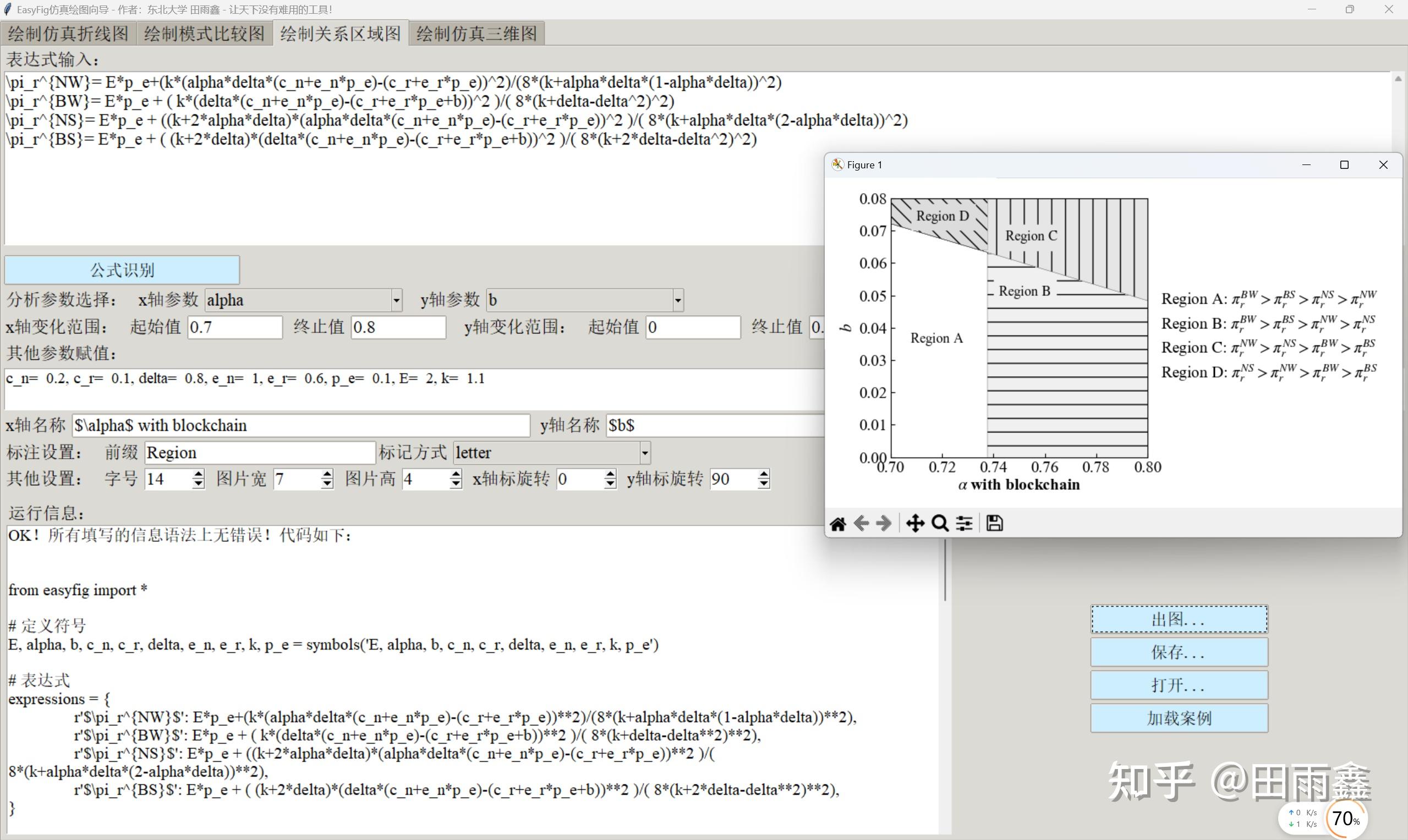1408x840 pixels.
Task: Click the 加载案例 button
Action: coord(1179,717)
